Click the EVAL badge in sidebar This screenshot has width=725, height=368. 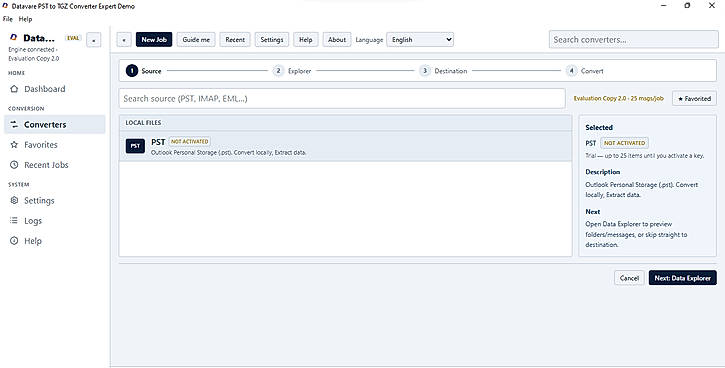pyautogui.click(x=73, y=38)
